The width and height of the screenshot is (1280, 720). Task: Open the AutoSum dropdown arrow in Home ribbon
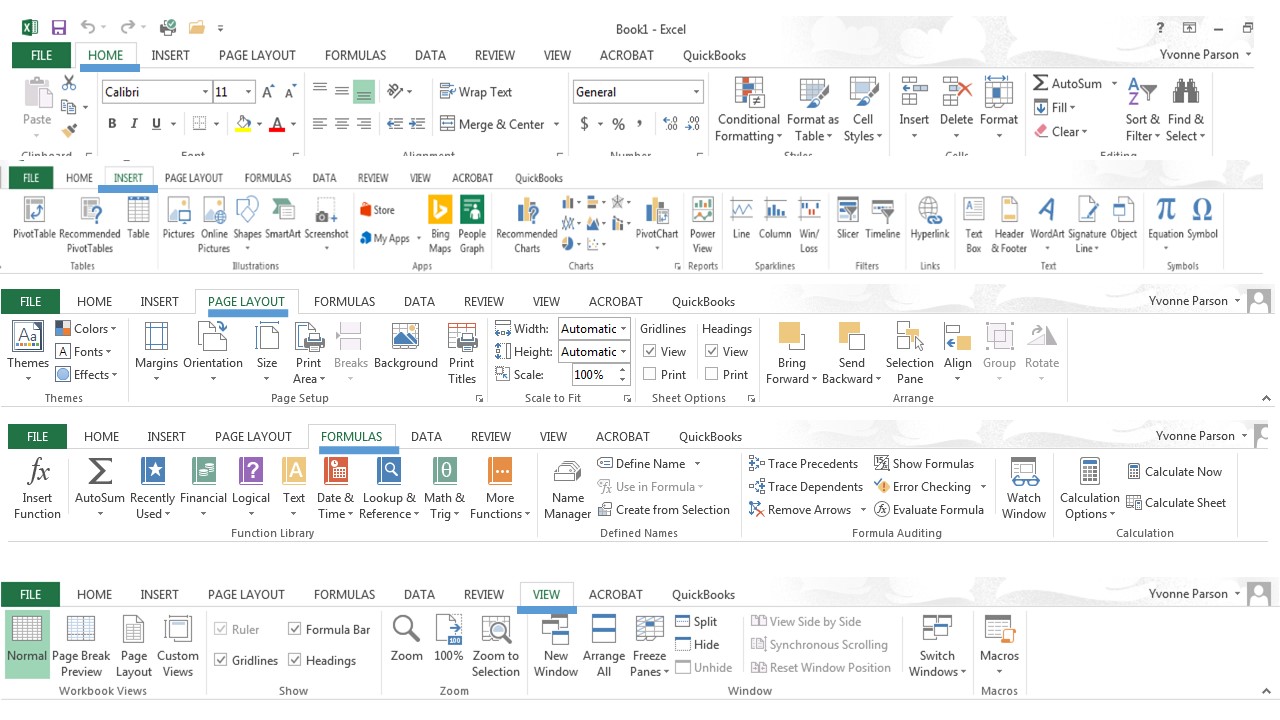click(1114, 84)
